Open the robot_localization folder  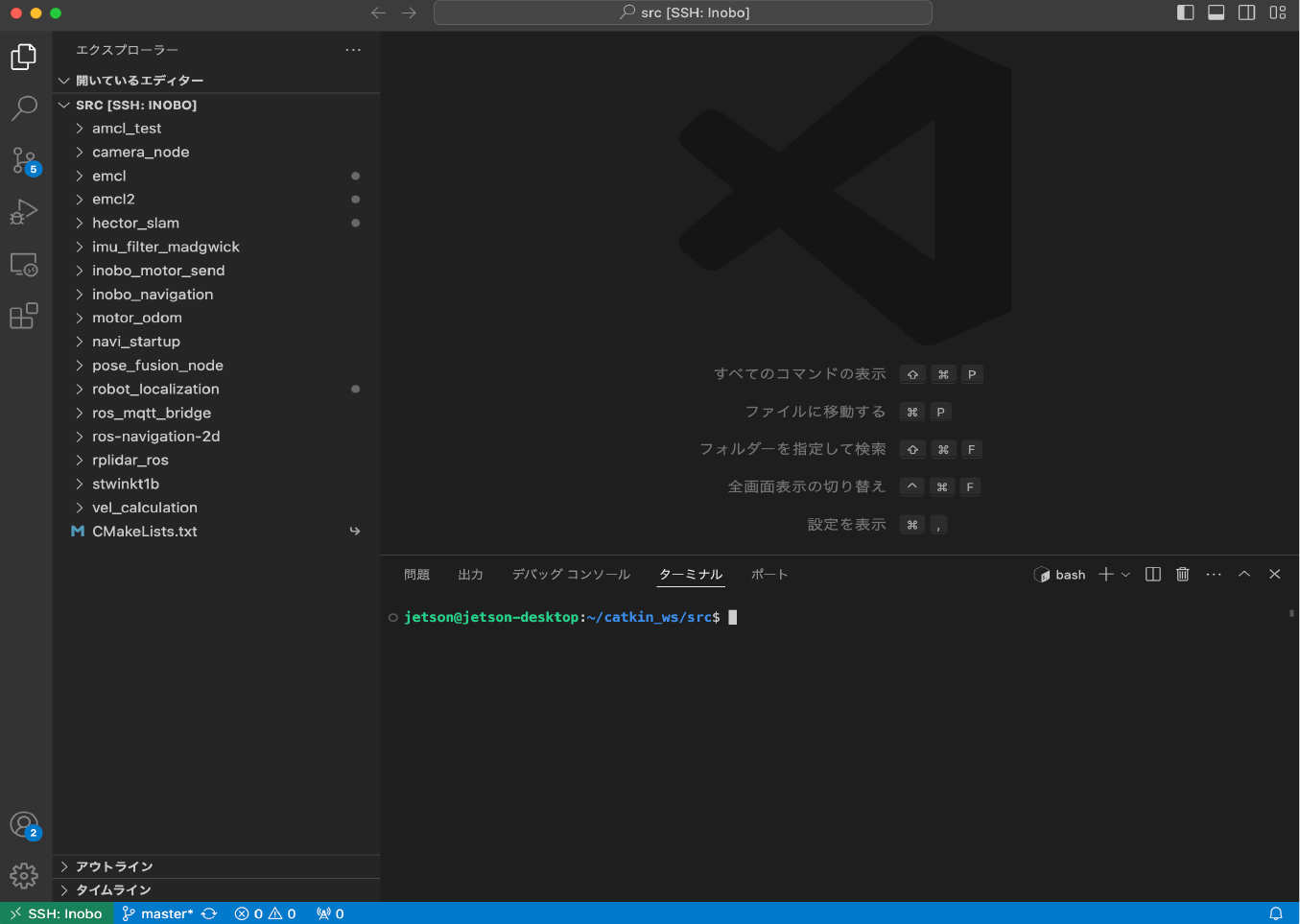point(217,389)
